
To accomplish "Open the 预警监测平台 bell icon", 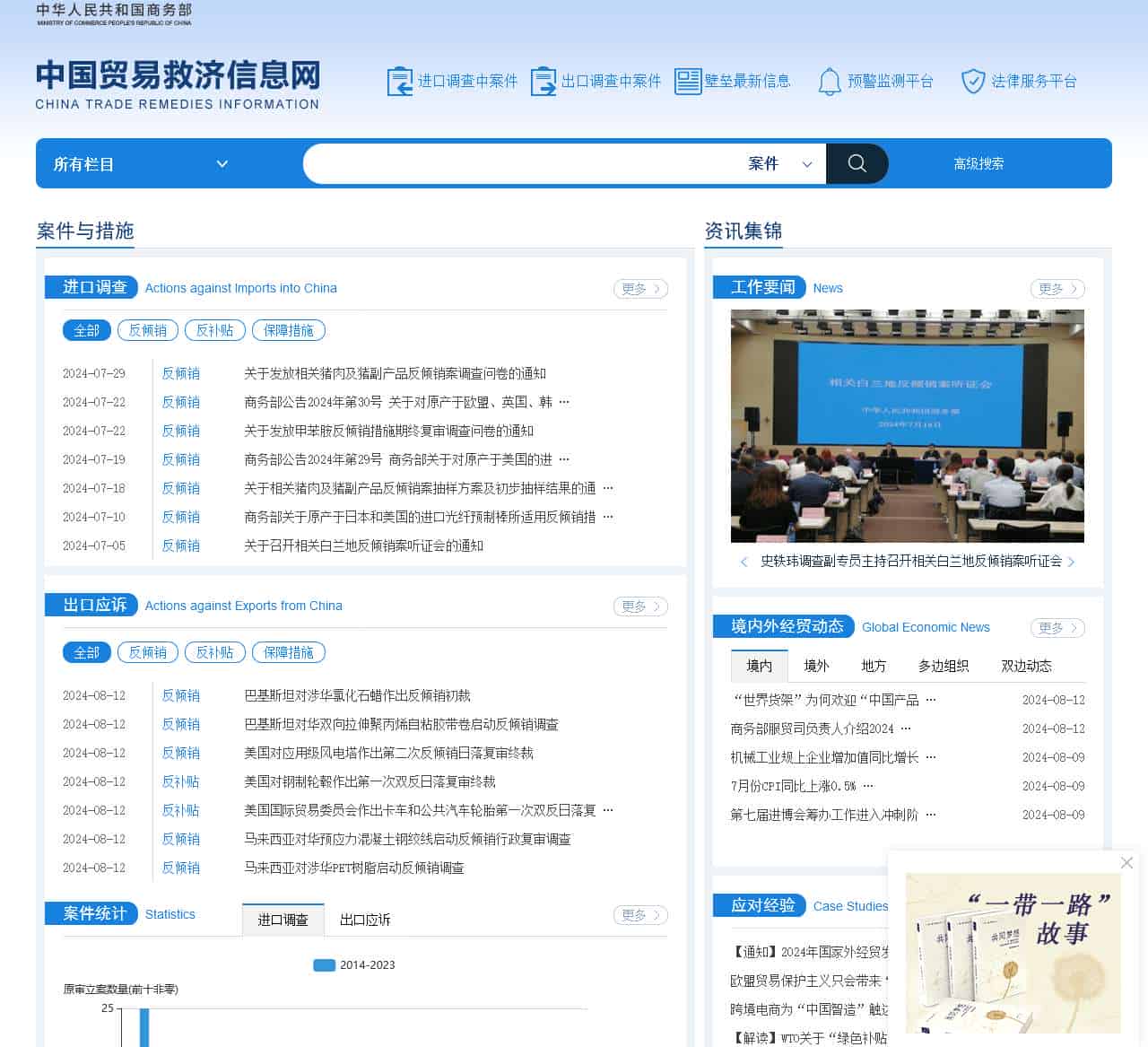I will pos(830,80).
